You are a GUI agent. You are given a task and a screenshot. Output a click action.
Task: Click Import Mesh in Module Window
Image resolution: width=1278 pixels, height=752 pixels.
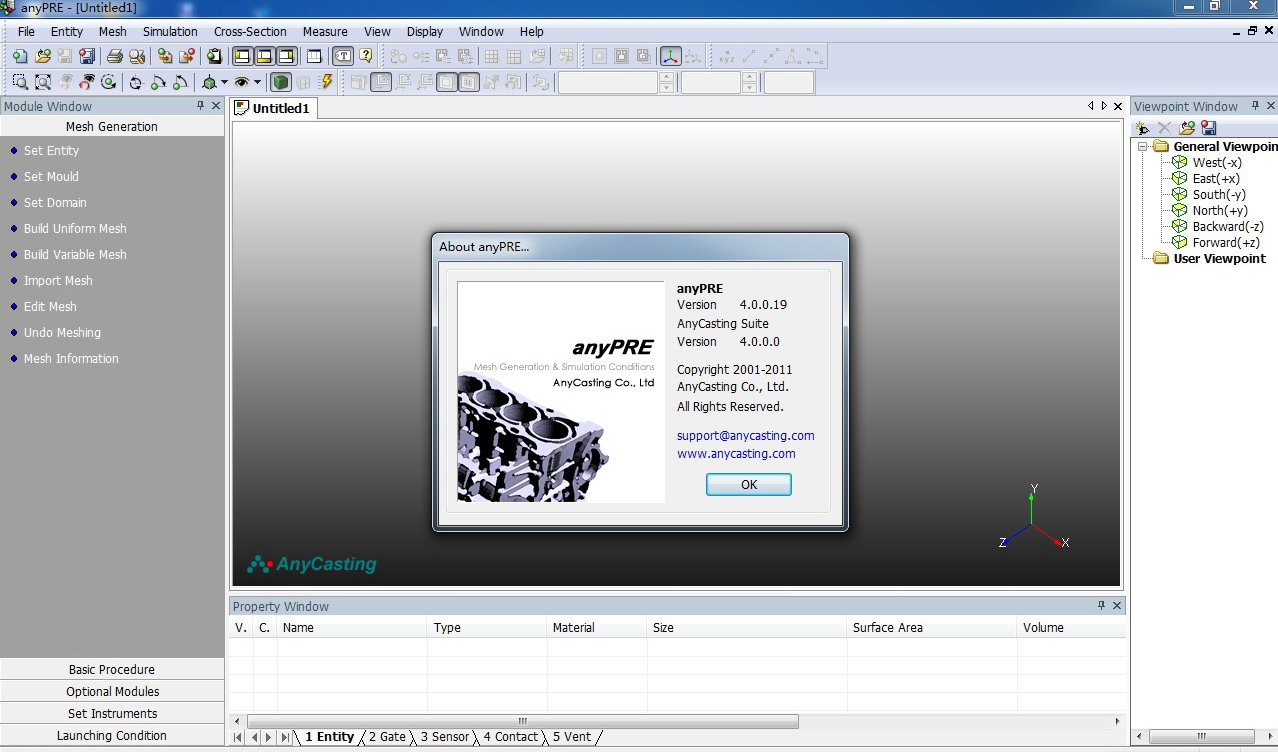click(58, 281)
